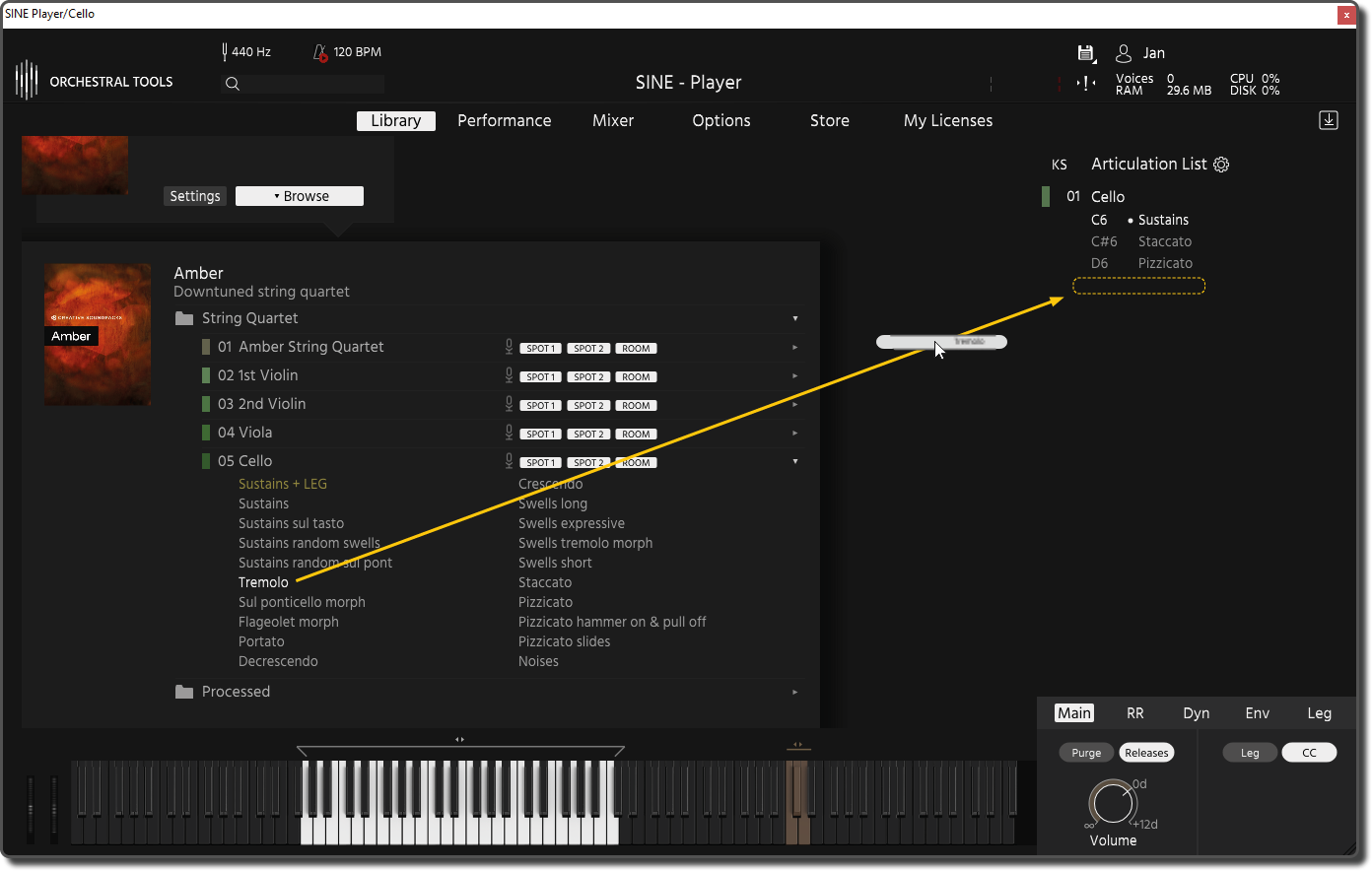Select Pizzicato D6 in Articulation List
1372x871 pixels.
(1165, 263)
